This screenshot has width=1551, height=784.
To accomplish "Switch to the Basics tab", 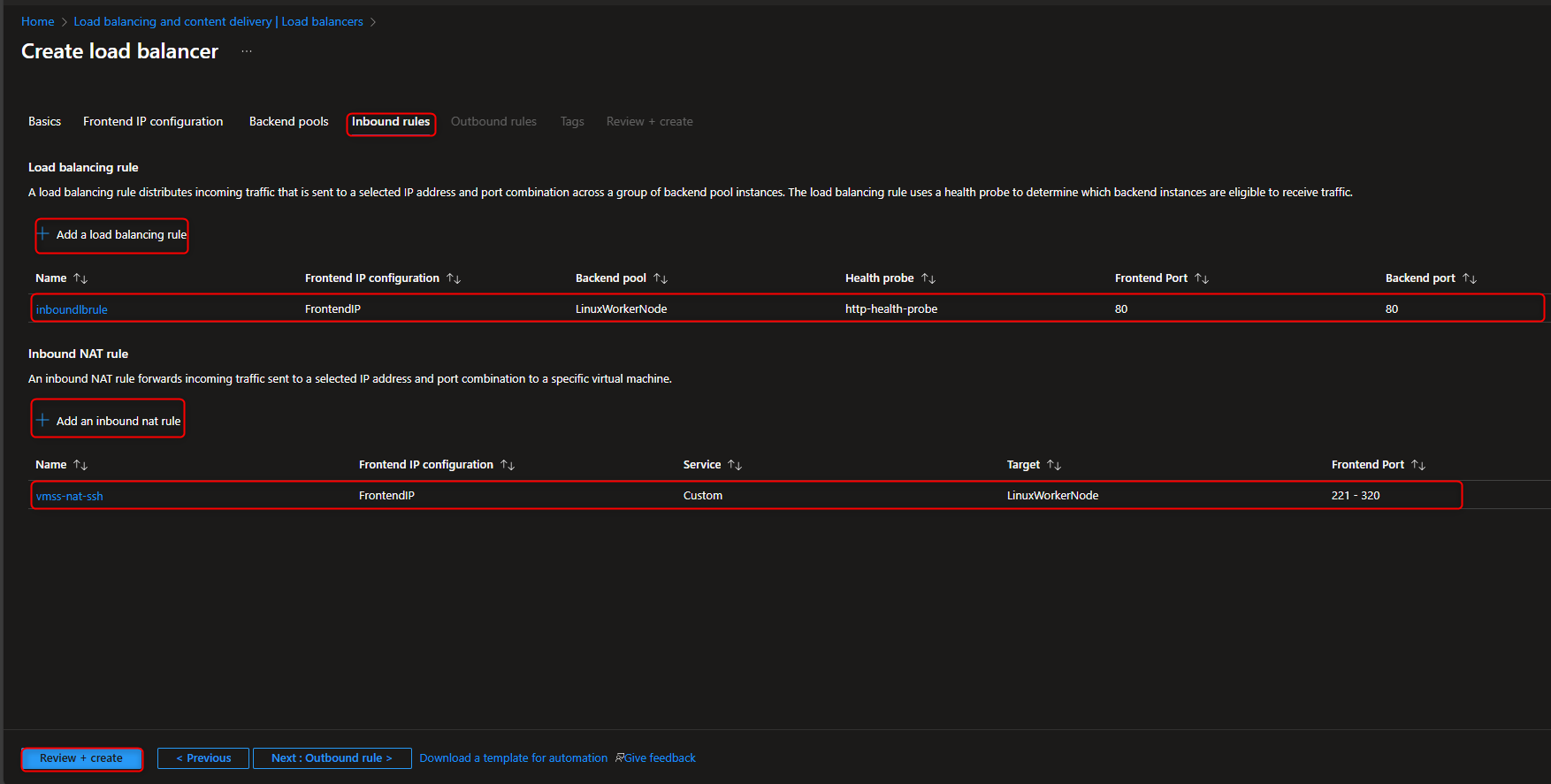I will pyautogui.click(x=44, y=122).
